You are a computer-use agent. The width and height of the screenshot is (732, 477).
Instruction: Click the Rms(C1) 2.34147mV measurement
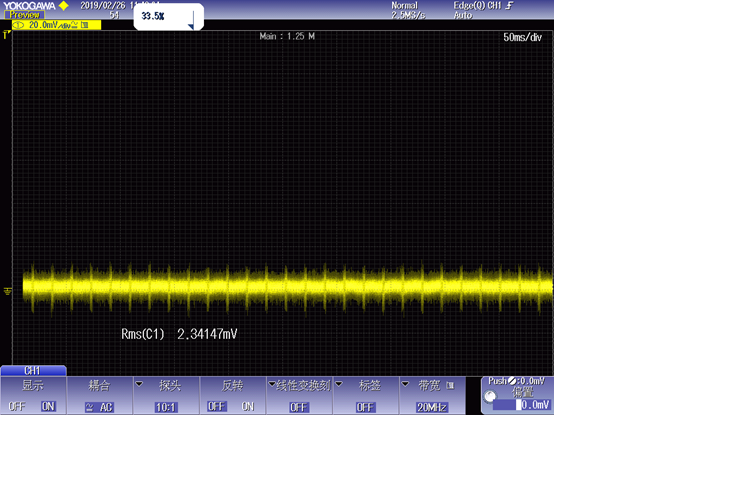point(179,334)
